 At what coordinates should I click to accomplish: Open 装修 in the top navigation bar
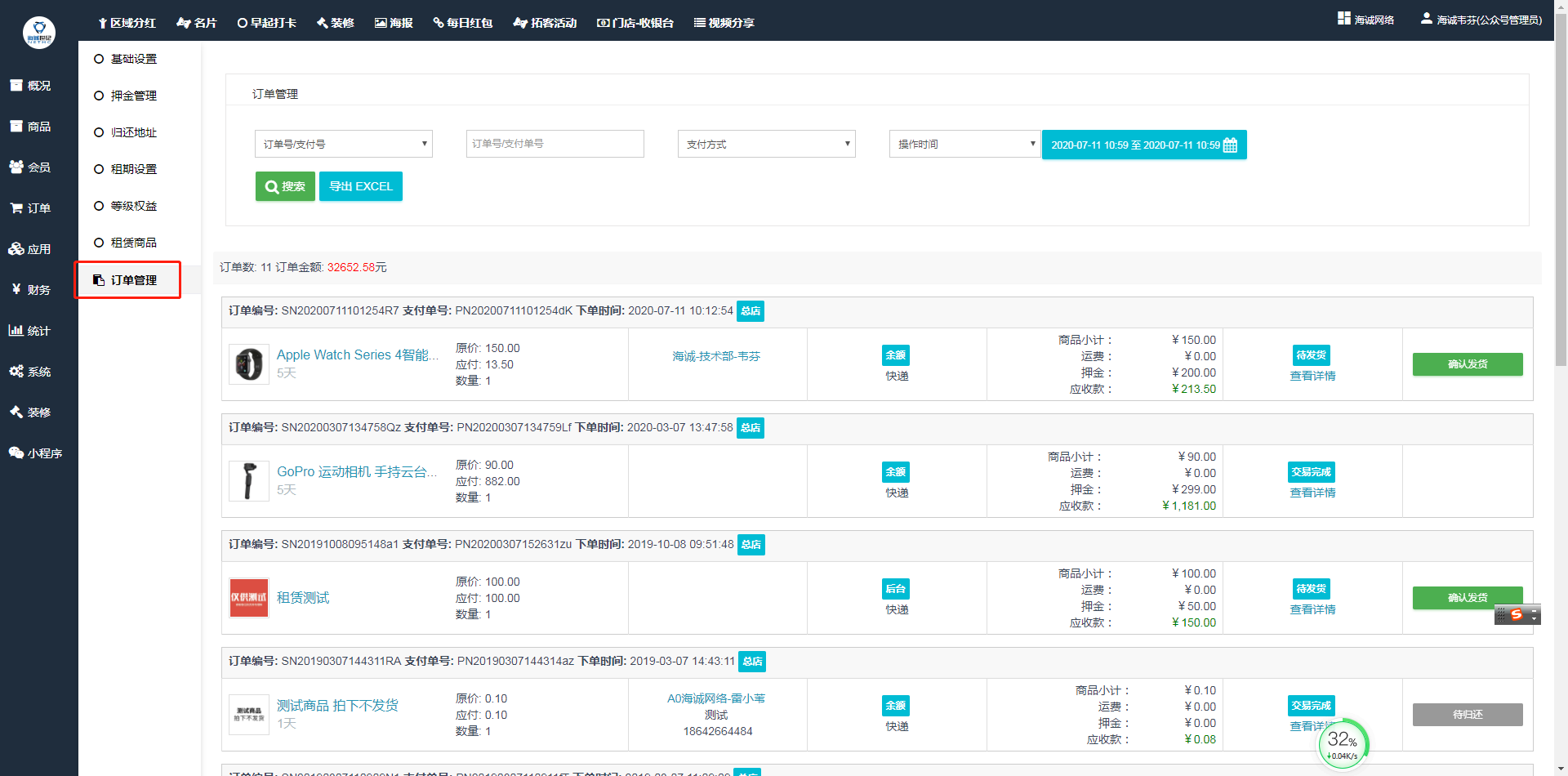point(336,23)
